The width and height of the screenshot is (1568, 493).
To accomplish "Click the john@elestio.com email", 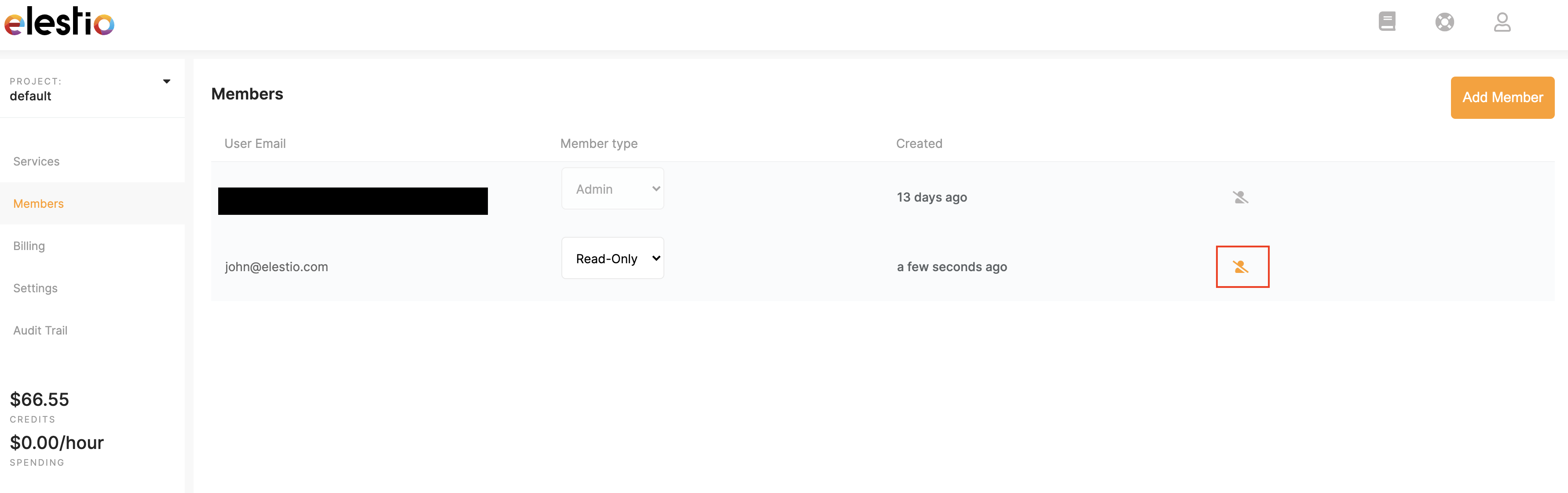I will point(276,267).
